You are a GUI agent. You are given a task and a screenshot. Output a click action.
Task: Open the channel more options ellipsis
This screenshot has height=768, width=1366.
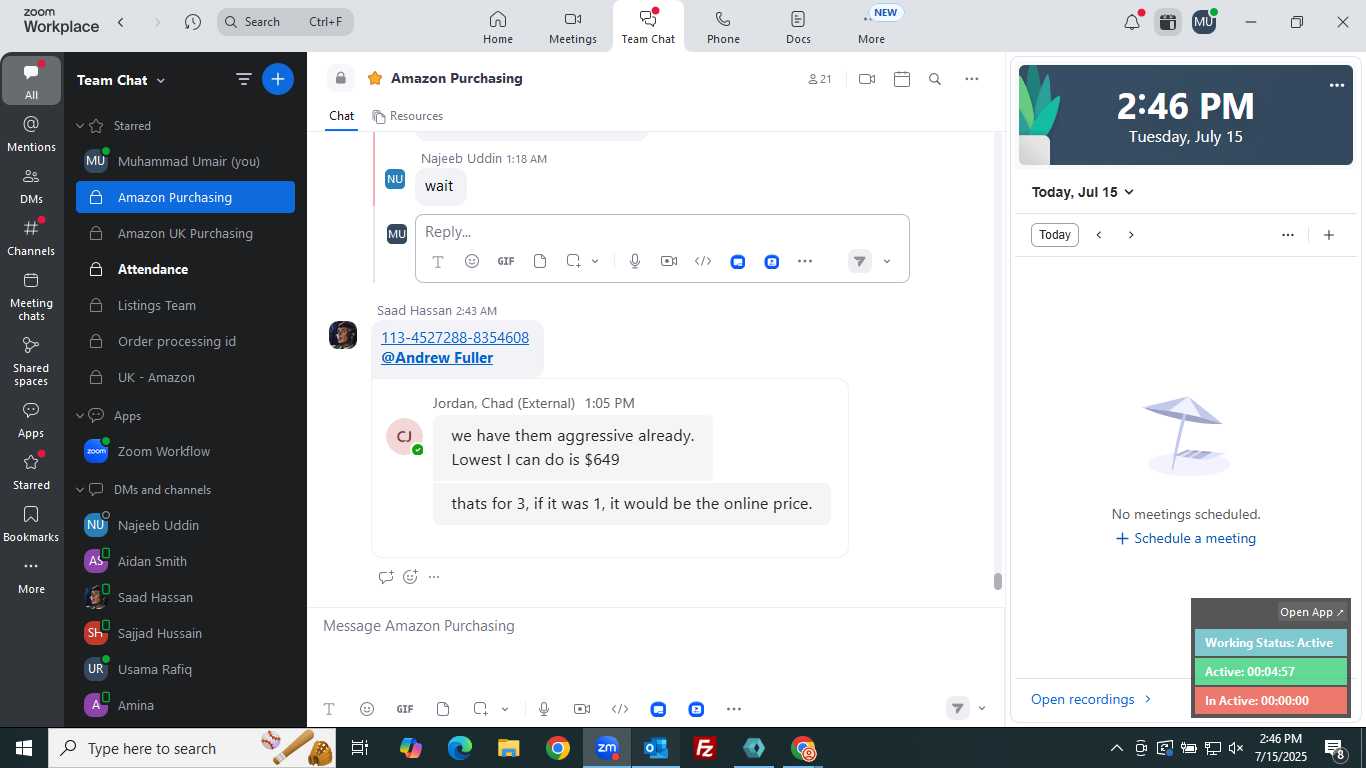click(x=972, y=79)
